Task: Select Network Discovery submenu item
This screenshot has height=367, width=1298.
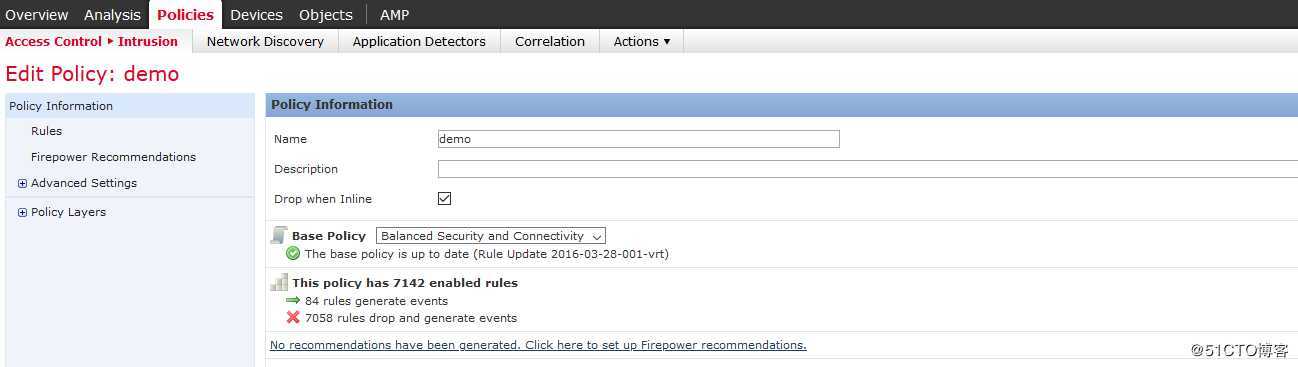Action: point(265,41)
